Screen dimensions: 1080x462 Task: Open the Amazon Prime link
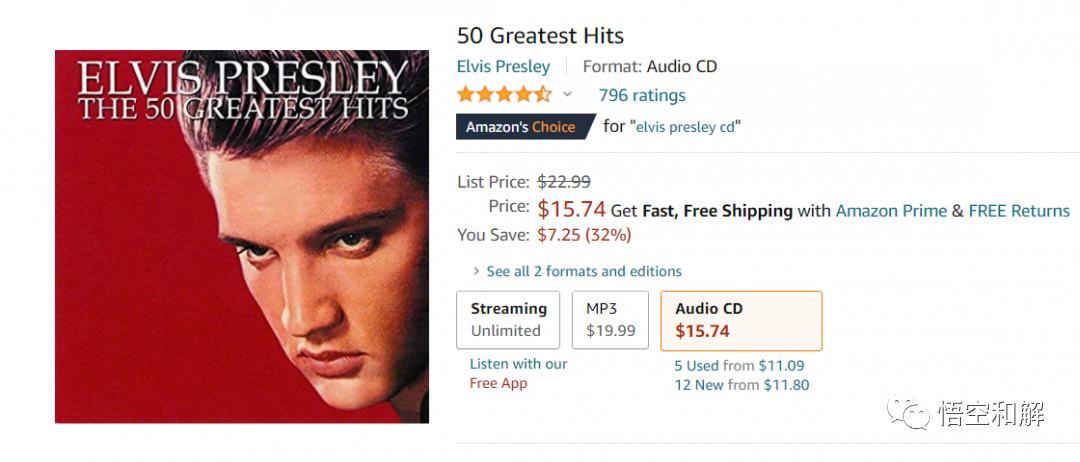pos(890,210)
